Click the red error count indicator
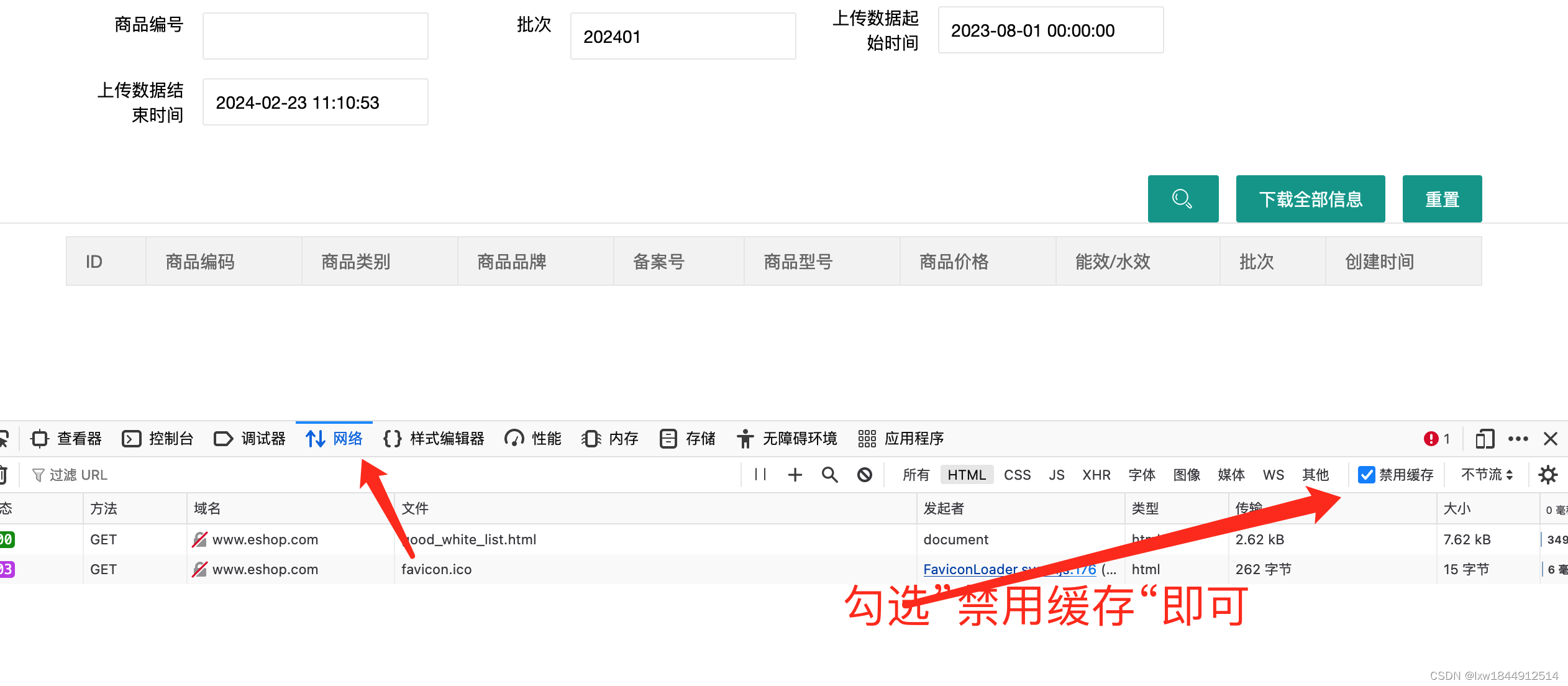The image size is (1568, 686). pos(1436,439)
